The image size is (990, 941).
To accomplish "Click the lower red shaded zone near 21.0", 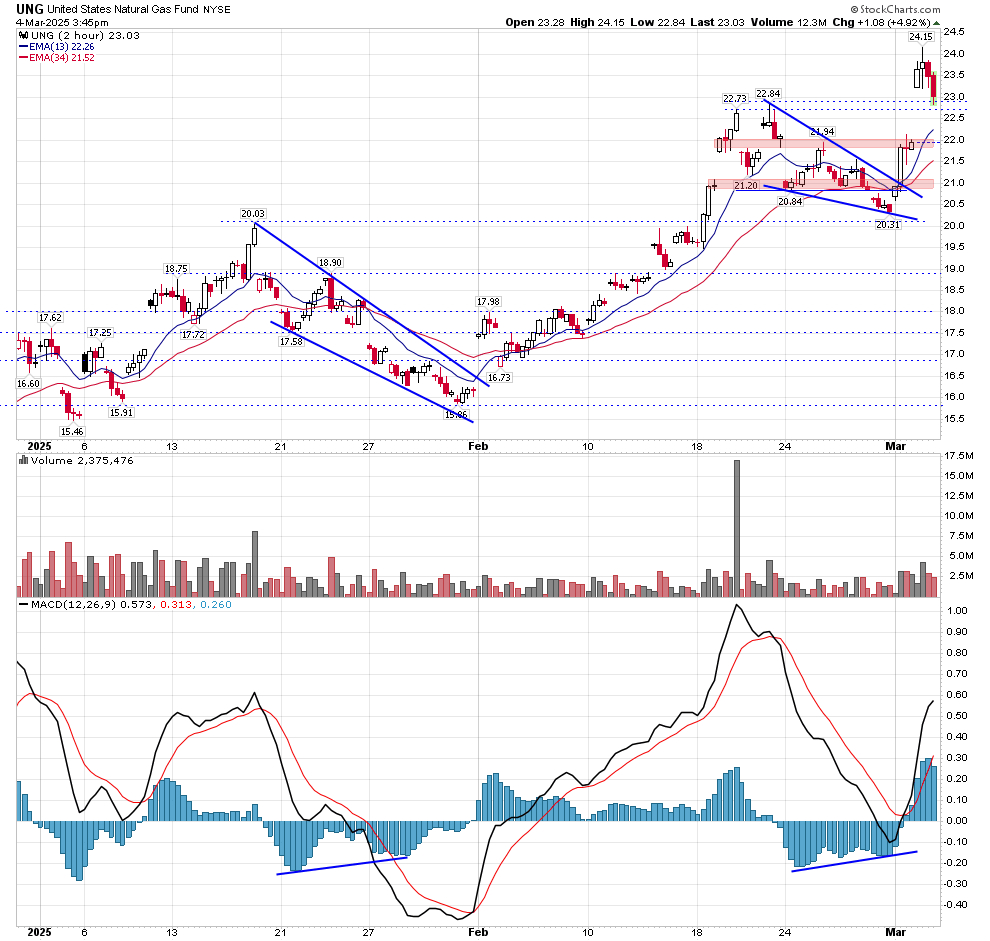I will [x=820, y=184].
